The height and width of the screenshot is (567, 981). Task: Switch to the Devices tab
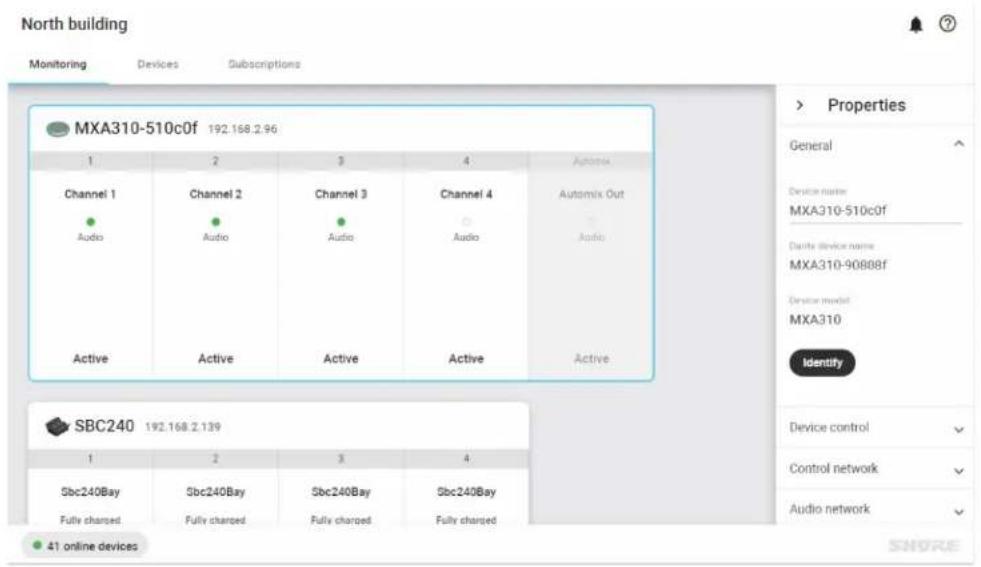pyautogui.click(x=158, y=64)
